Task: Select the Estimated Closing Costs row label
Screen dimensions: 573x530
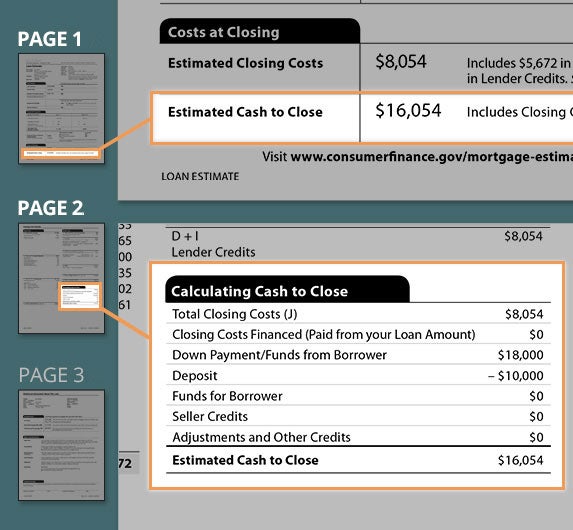Action: pos(246,63)
